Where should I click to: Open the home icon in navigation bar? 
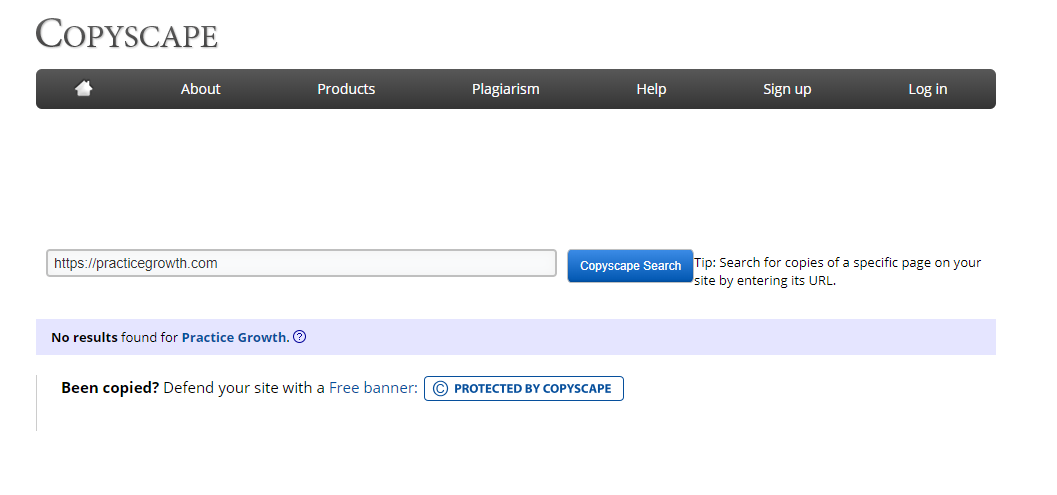click(x=84, y=88)
